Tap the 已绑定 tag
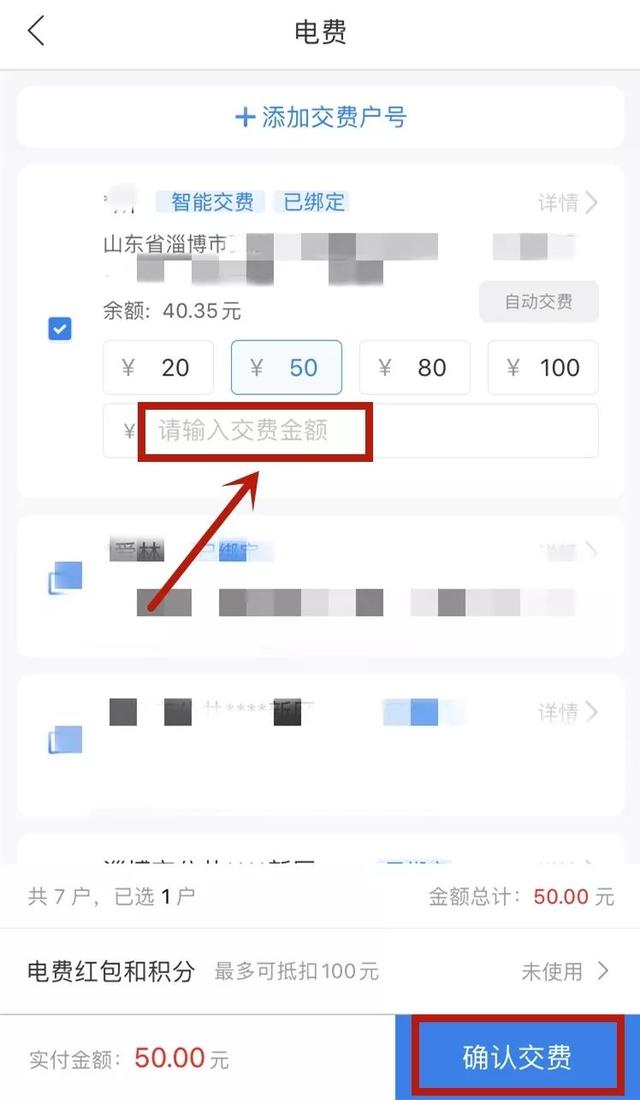The image size is (640, 1100). click(x=314, y=203)
